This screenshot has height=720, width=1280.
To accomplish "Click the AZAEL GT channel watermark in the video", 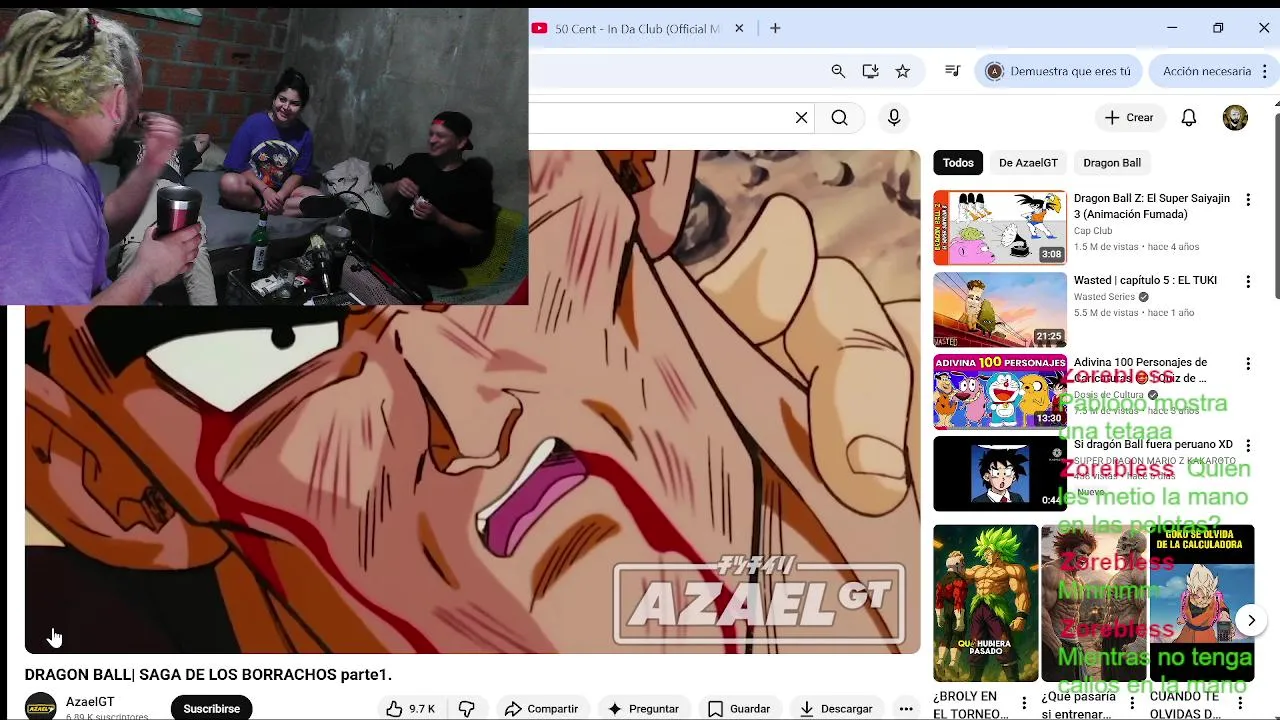I will [760, 600].
